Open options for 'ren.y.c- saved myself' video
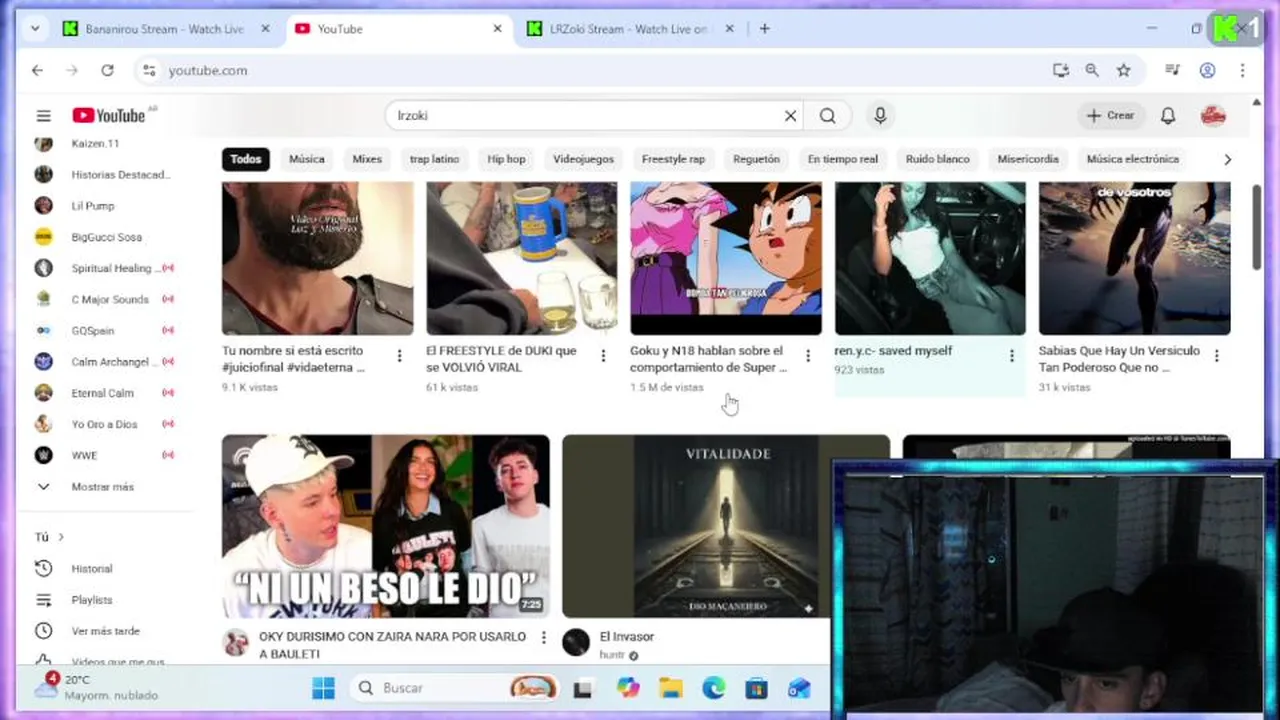Image resolution: width=1280 pixels, height=720 pixels. click(1012, 356)
